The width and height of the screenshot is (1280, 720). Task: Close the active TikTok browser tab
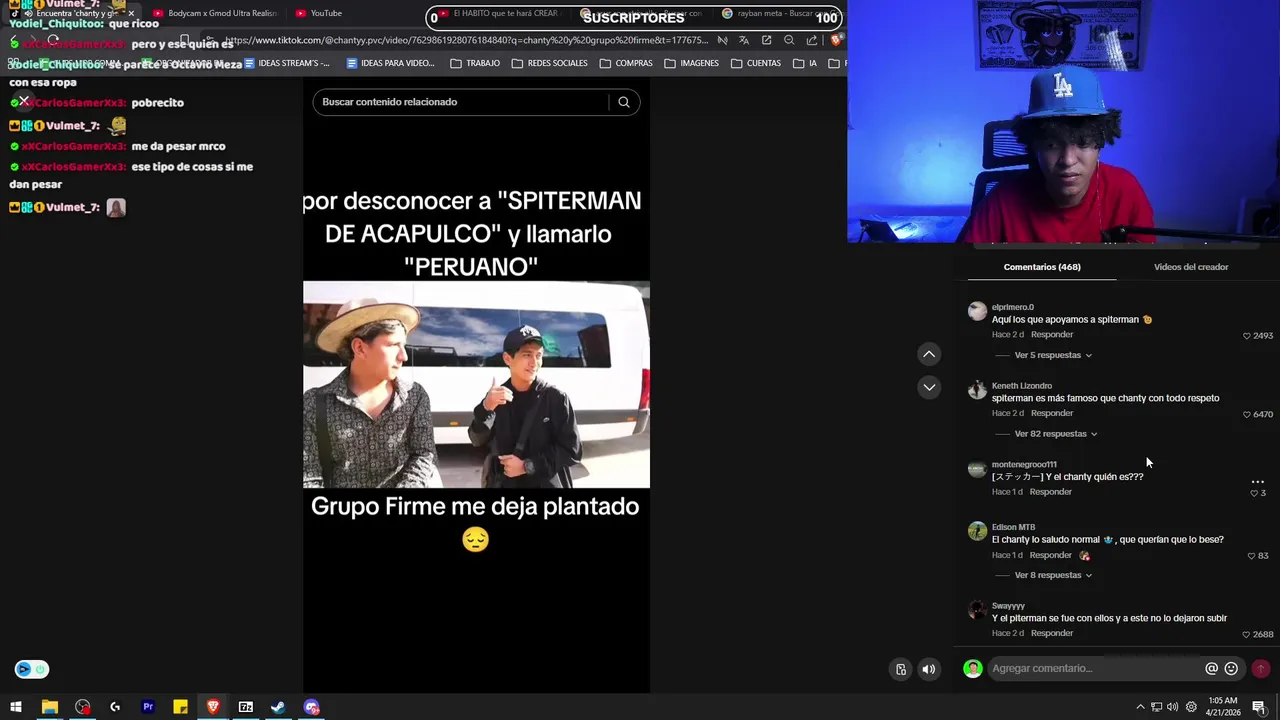pyautogui.click(x=131, y=13)
